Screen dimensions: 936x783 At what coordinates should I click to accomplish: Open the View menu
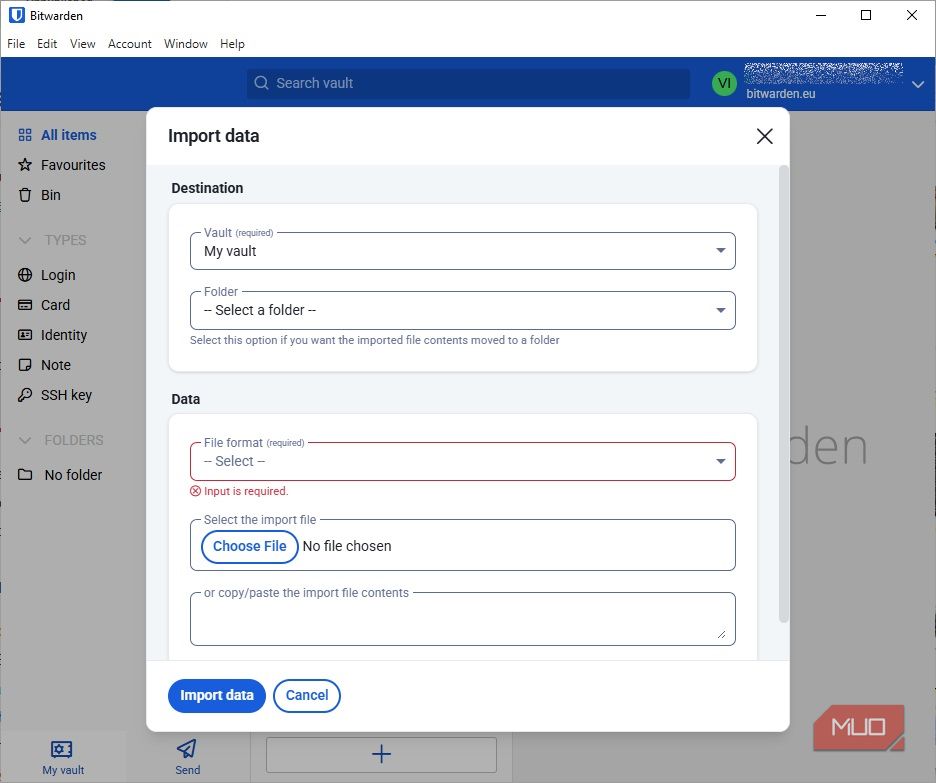pos(82,44)
